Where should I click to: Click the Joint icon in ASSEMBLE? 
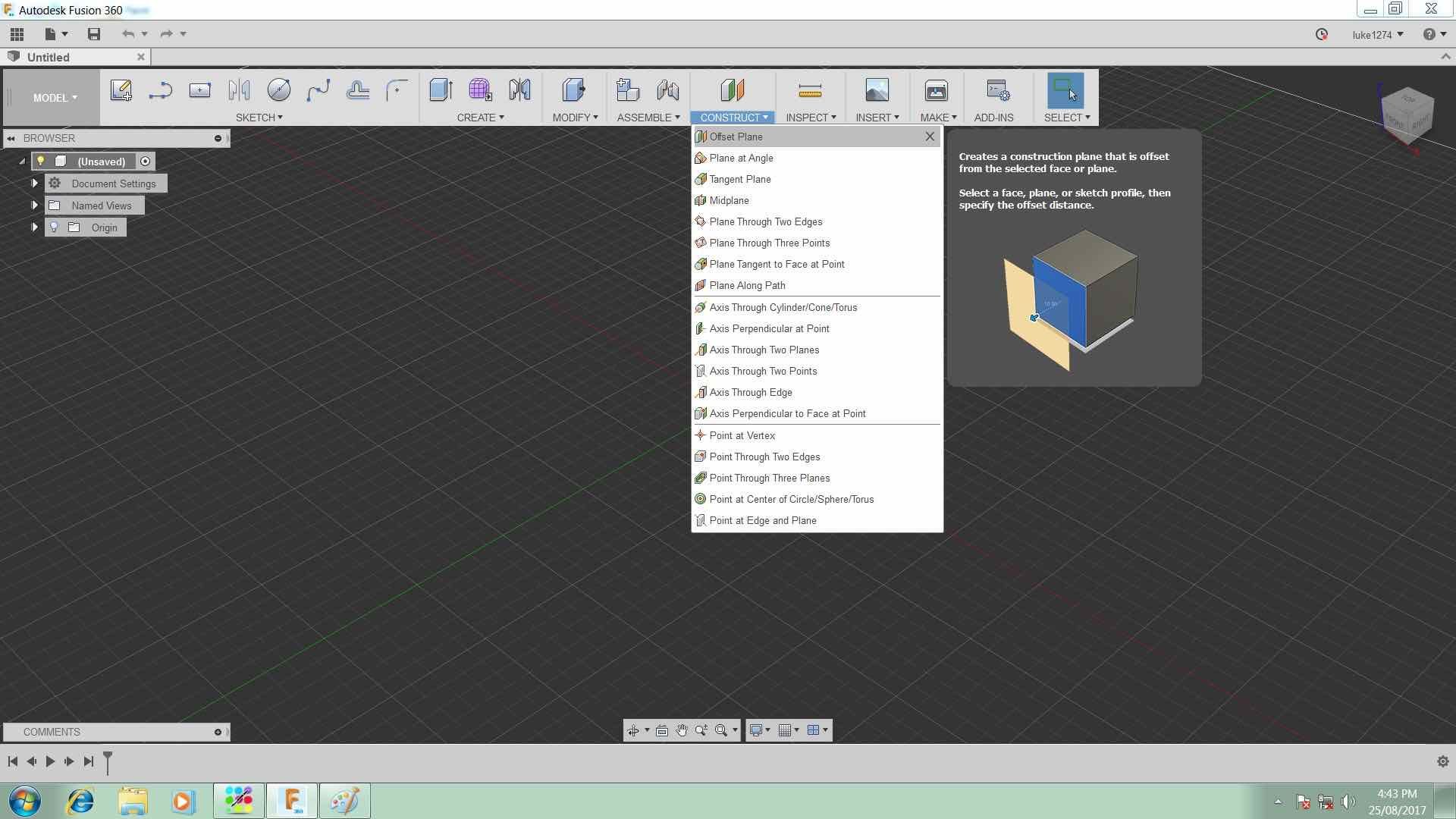(668, 90)
